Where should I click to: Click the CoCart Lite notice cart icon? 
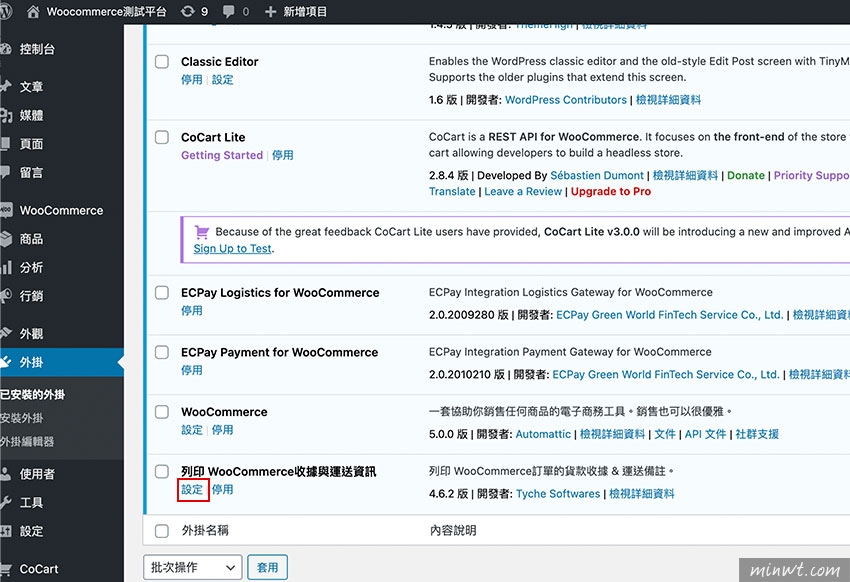[x=202, y=232]
